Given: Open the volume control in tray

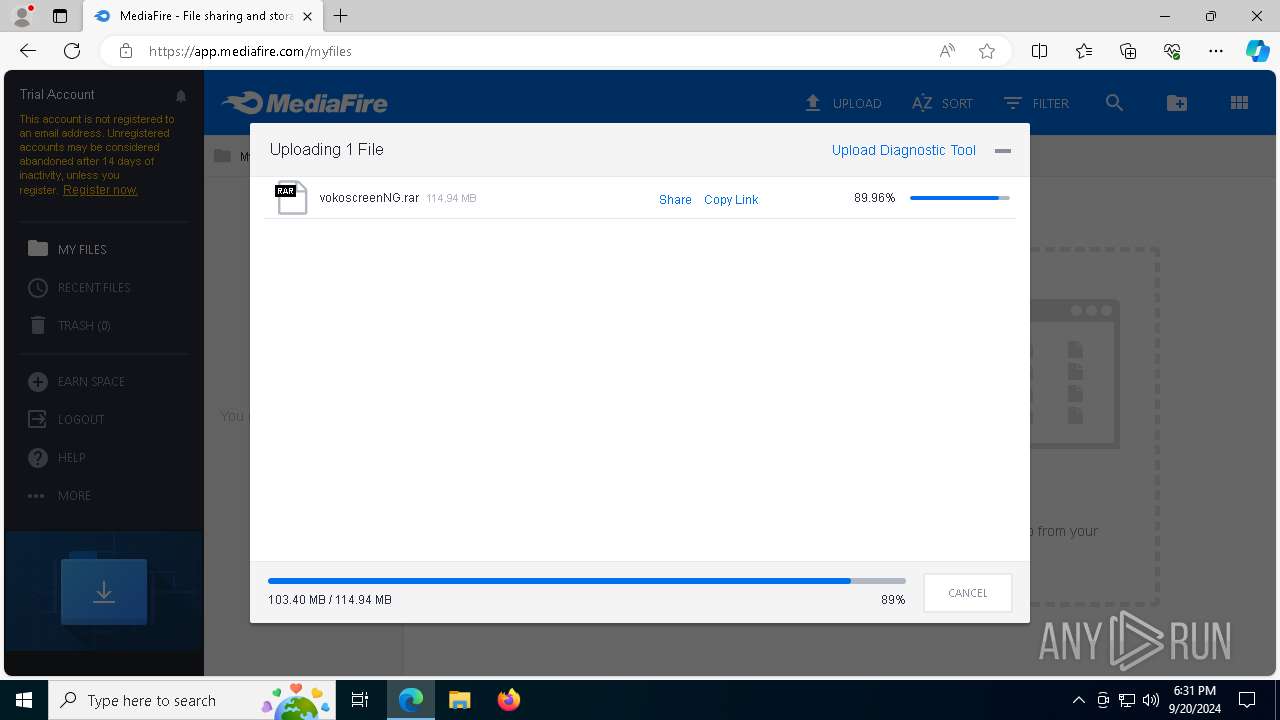Looking at the screenshot, I should click(1151, 700).
